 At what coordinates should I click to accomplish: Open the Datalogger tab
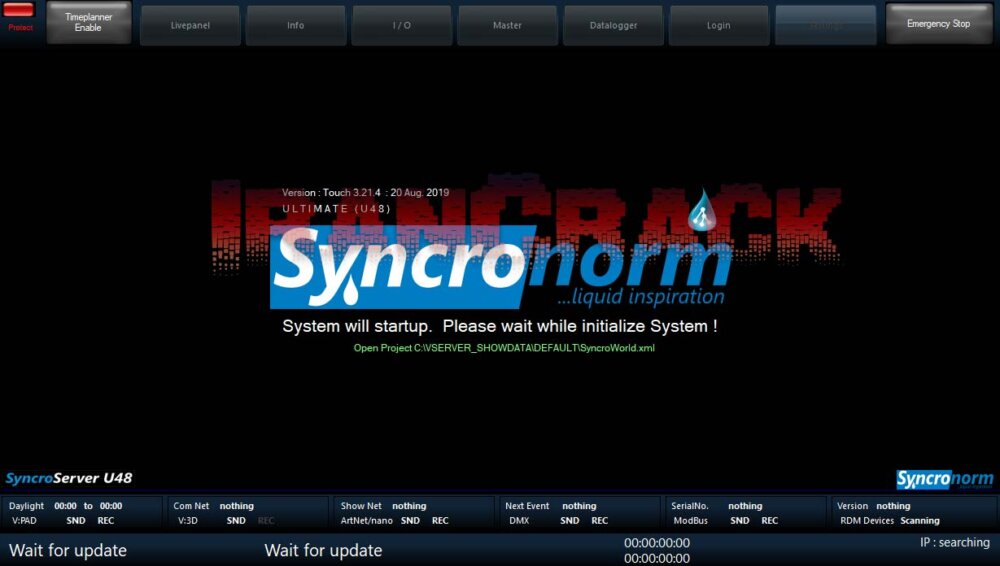pyautogui.click(x=614, y=26)
